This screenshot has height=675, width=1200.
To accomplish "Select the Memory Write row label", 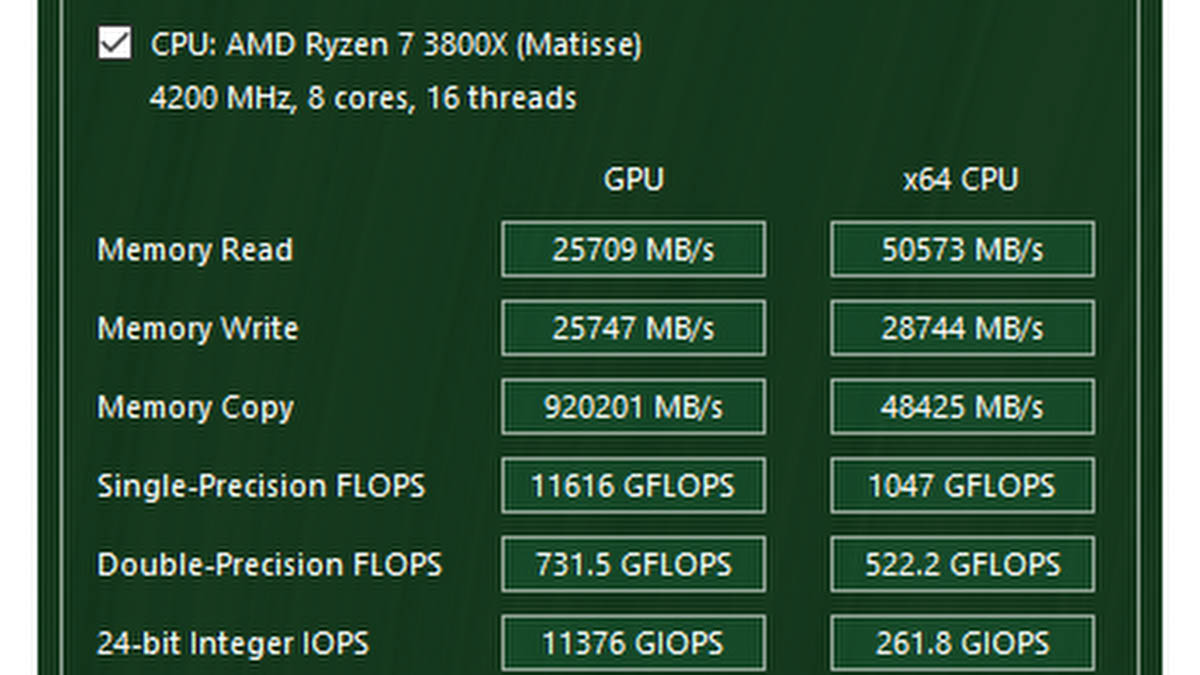I will coord(198,328).
